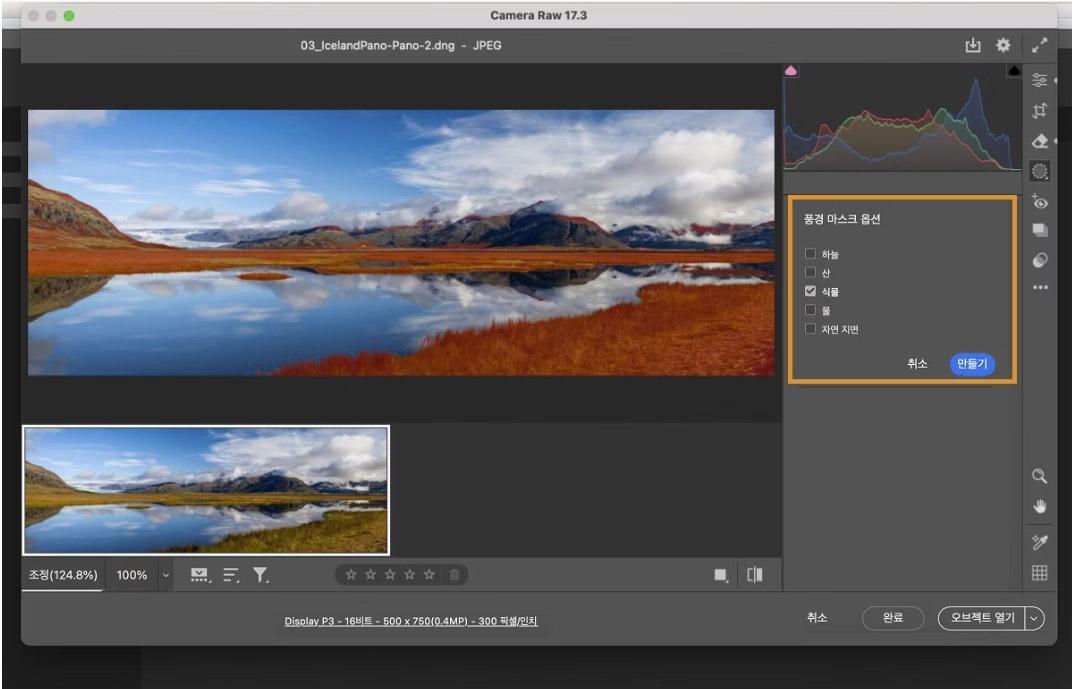
Task: Toggle before/after split view icon
Action: coord(755,576)
